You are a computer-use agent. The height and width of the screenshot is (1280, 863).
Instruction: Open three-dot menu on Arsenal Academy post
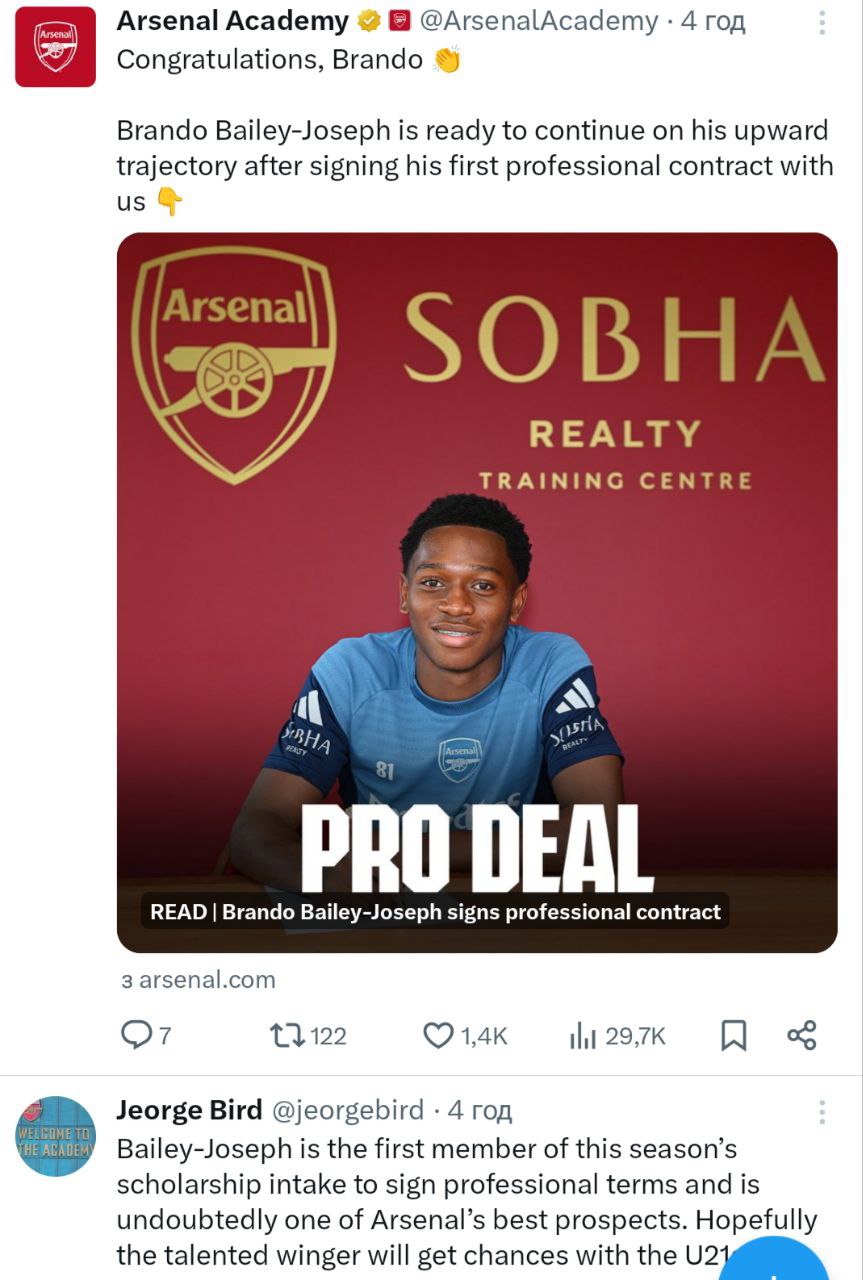822,23
